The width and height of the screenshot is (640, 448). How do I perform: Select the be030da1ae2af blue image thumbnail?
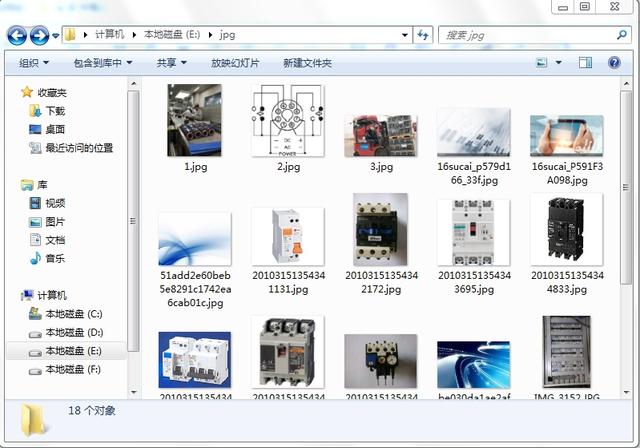tap(473, 364)
